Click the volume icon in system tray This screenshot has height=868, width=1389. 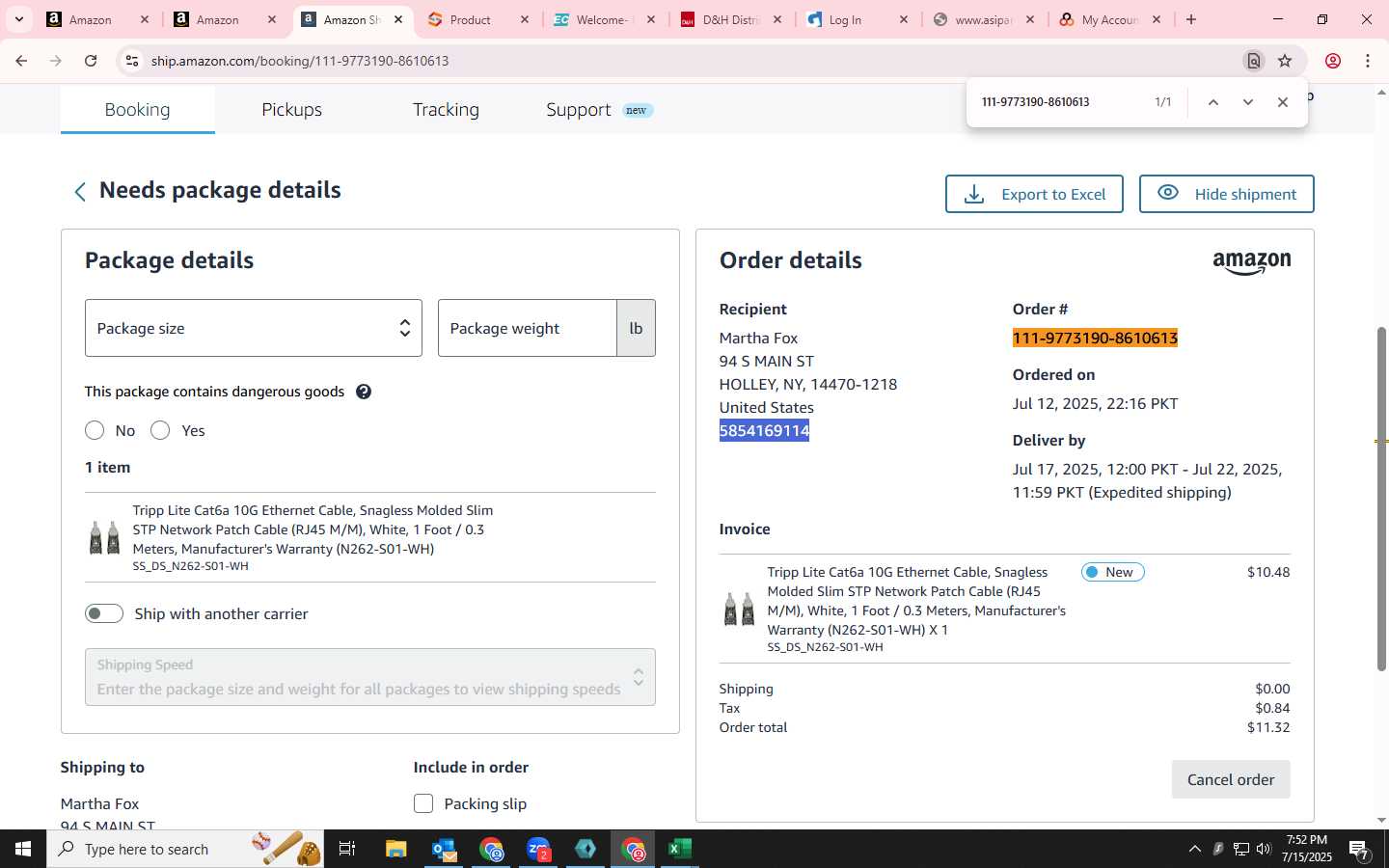pyautogui.click(x=1264, y=849)
